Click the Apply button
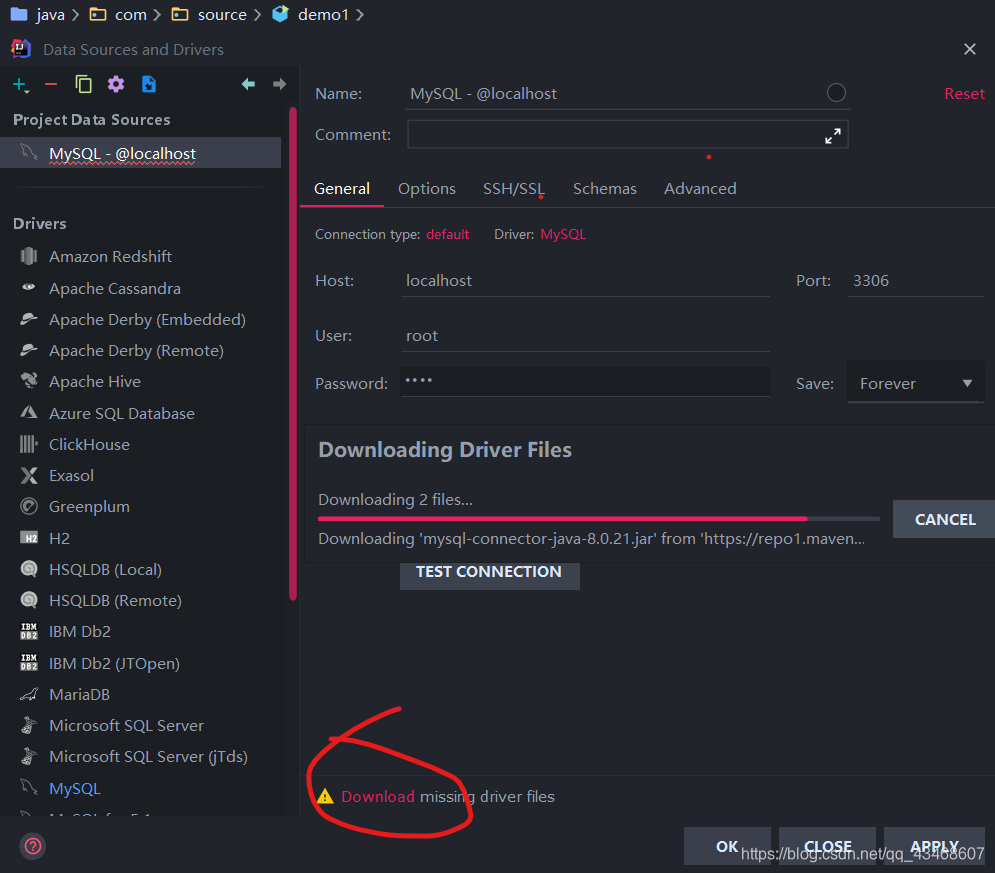 point(934,846)
